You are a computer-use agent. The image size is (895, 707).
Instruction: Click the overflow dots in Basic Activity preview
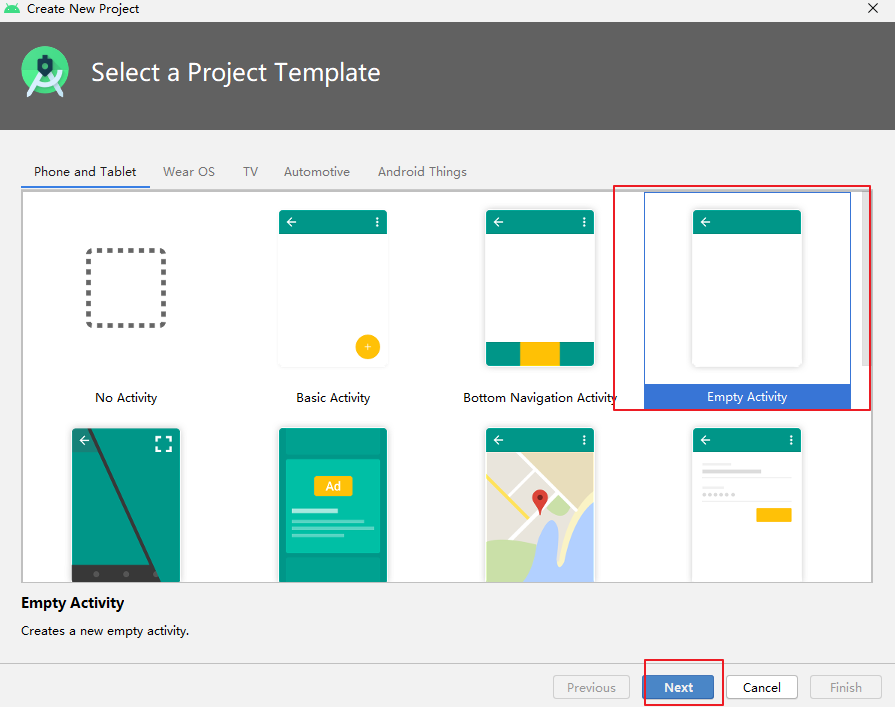coord(377,222)
